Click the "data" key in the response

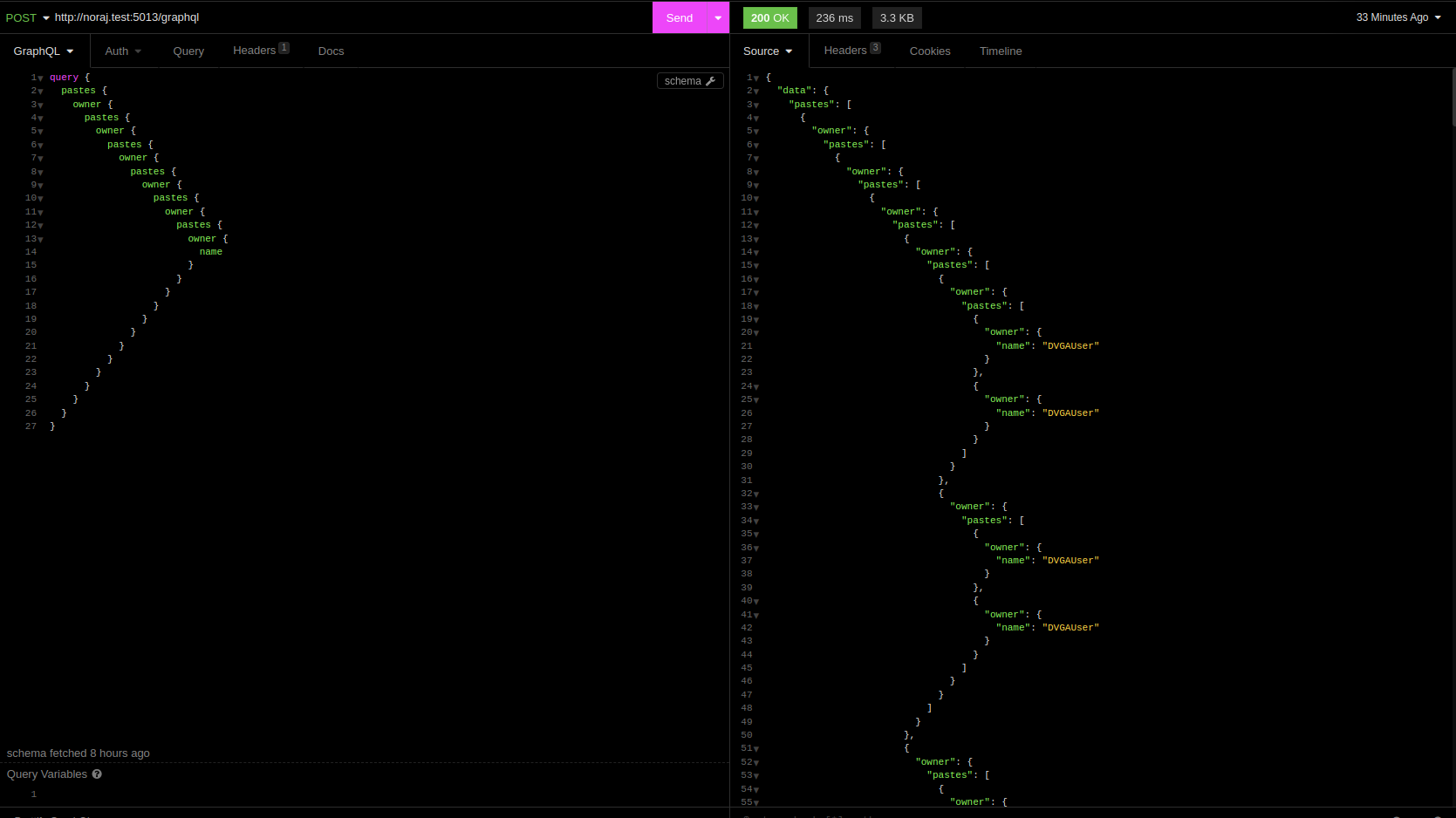pos(795,91)
